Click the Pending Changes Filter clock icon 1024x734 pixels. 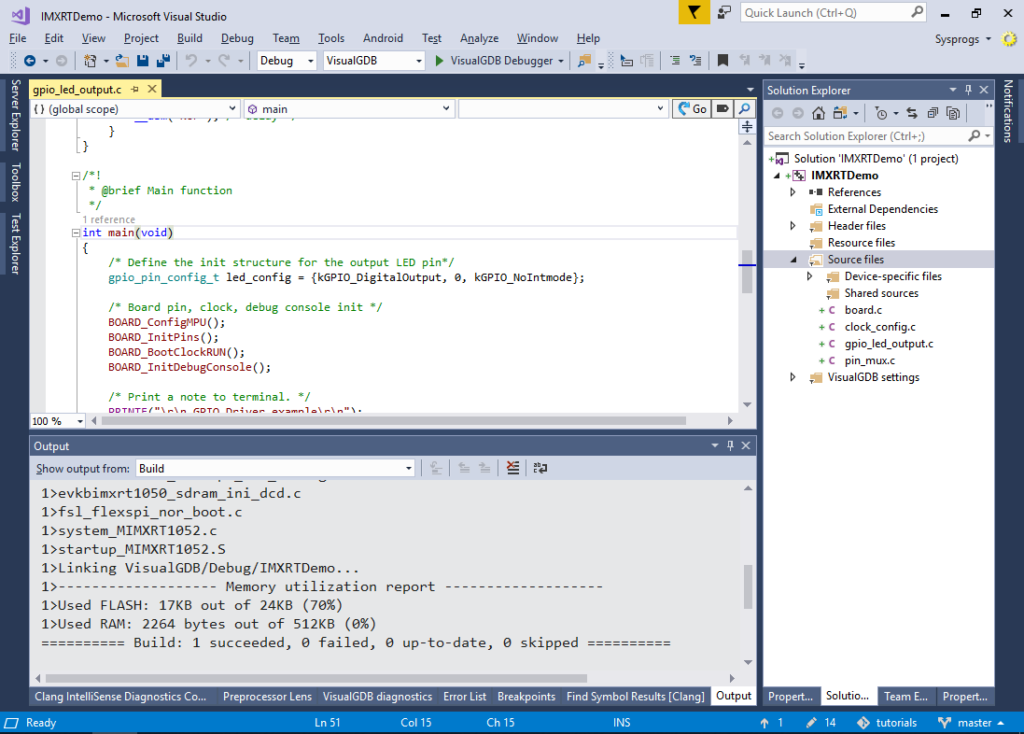tap(881, 114)
